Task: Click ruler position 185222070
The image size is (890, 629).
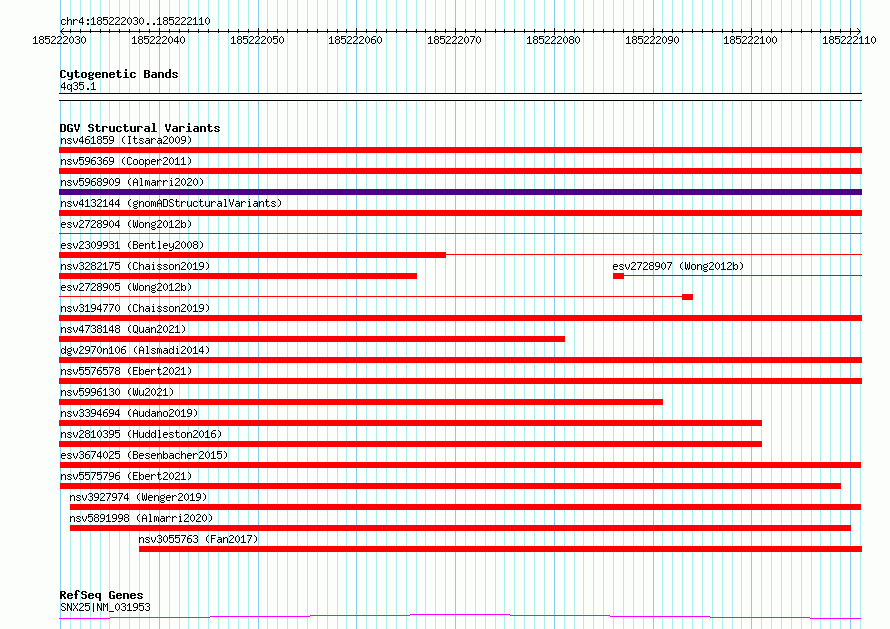Action: point(455,40)
